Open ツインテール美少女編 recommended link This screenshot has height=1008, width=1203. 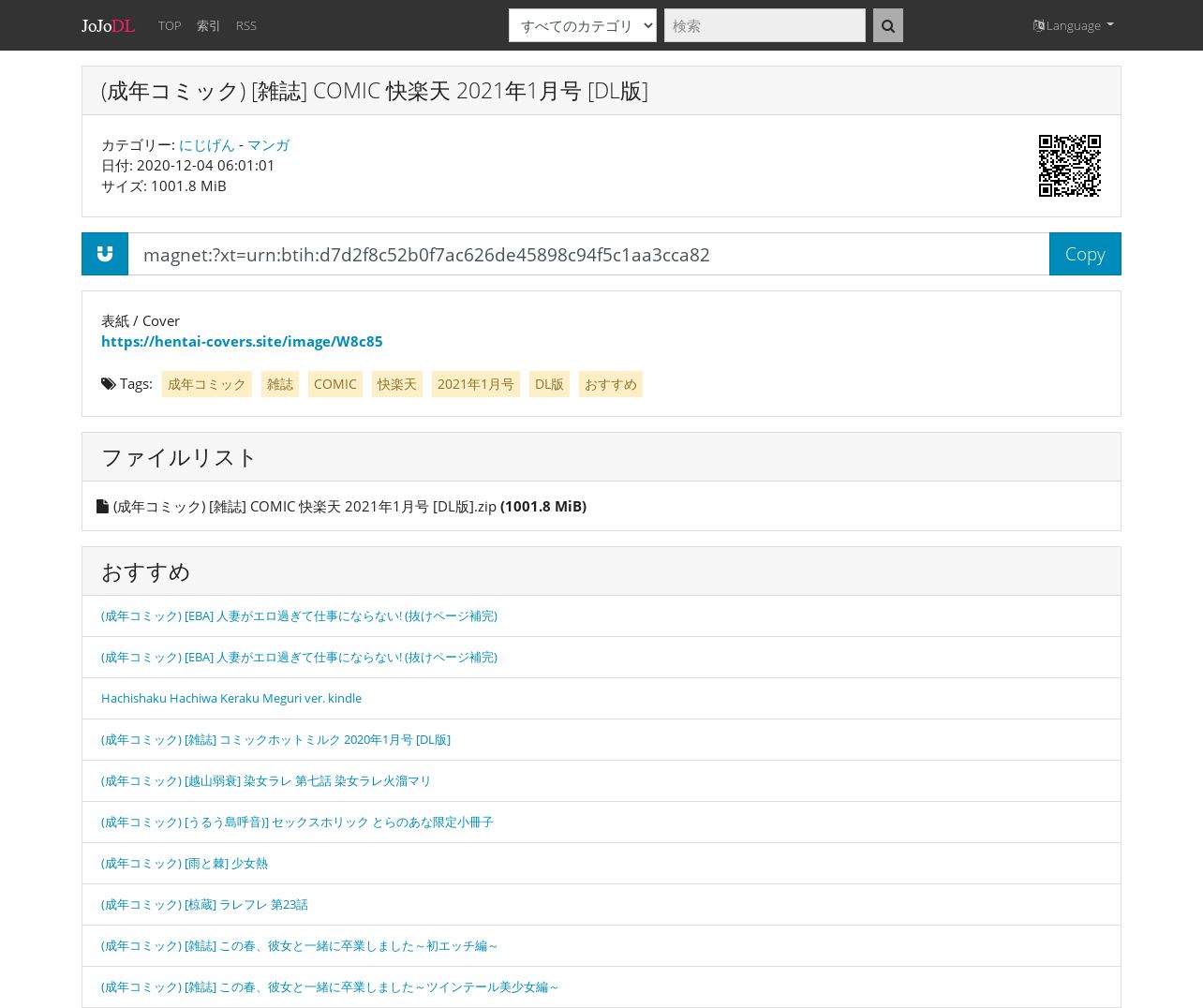pyautogui.click(x=330, y=986)
